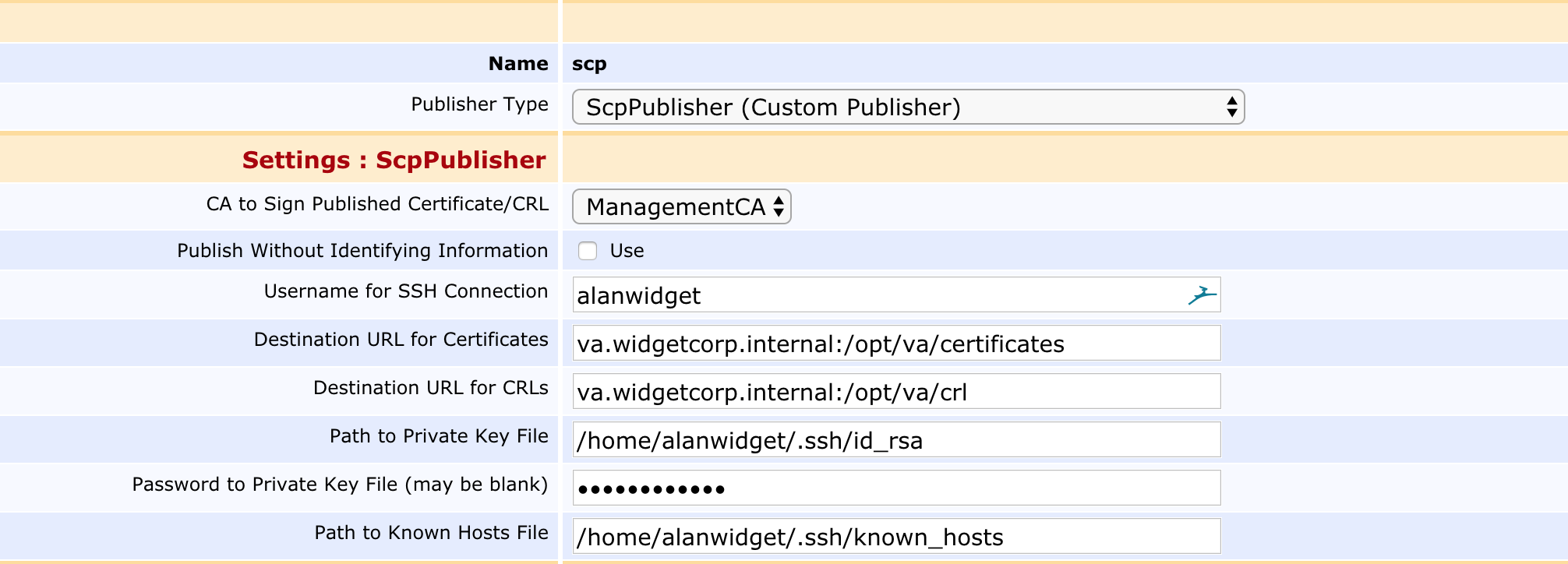The height and width of the screenshot is (564, 1568).
Task: Open the Publisher Type dropdown
Action: click(907, 108)
